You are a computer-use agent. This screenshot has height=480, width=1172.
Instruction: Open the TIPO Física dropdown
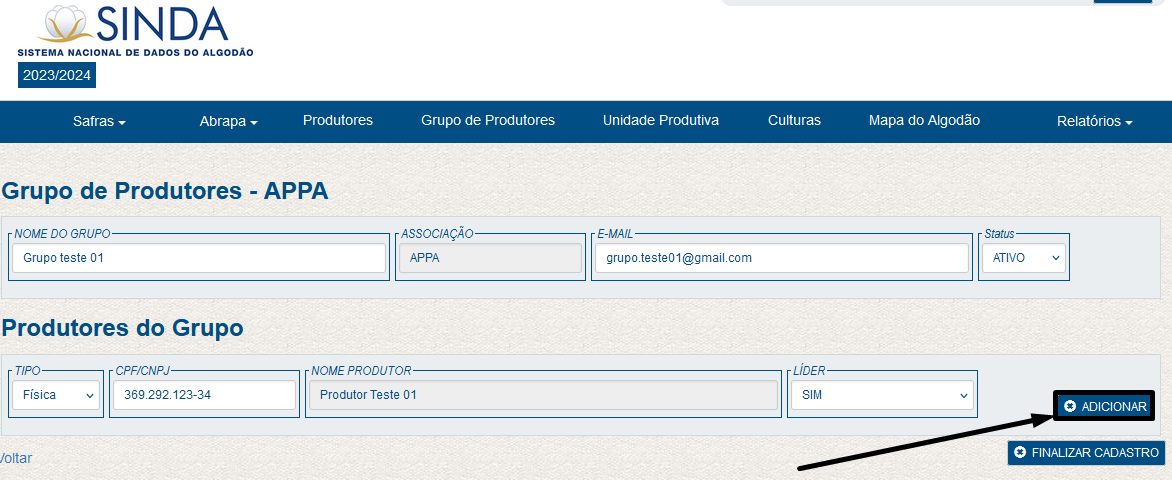[56, 395]
